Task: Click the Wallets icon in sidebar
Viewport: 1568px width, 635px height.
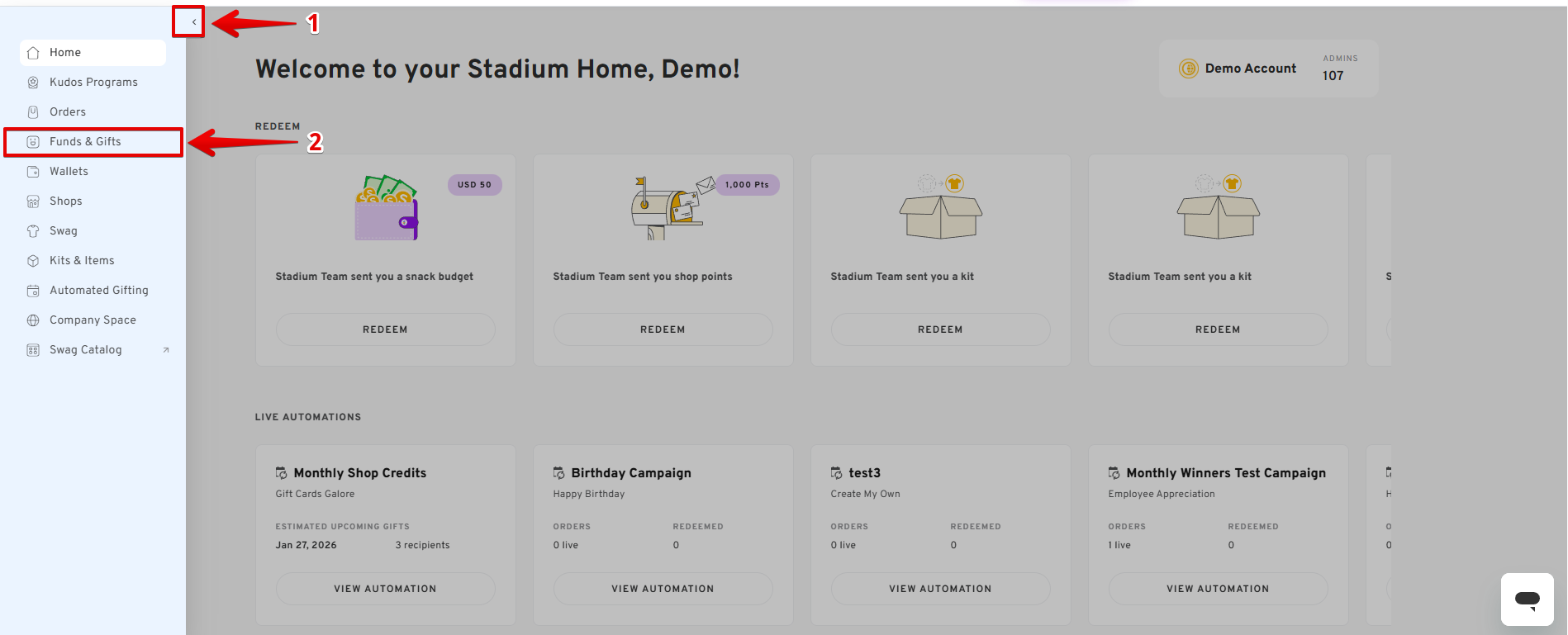Action: [33, 172]
